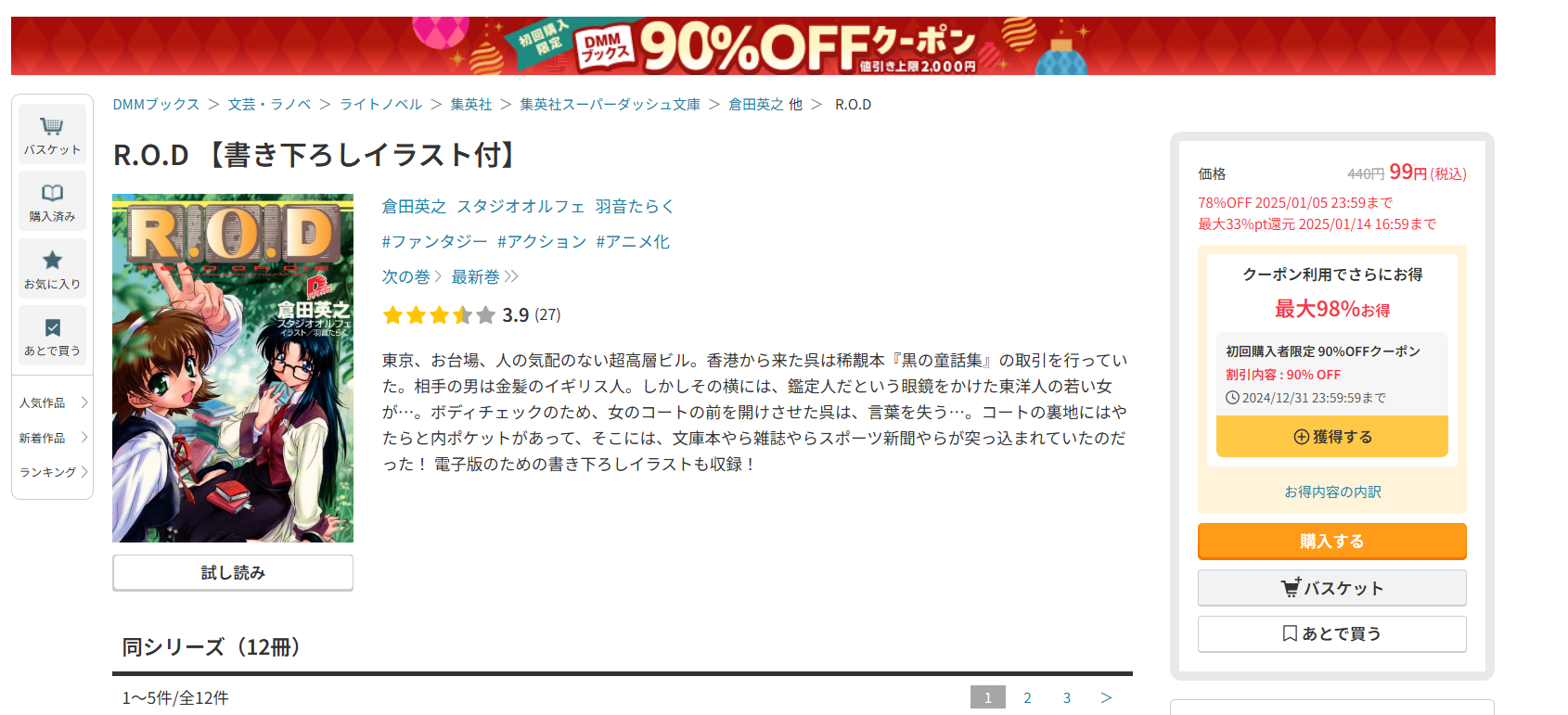Expand 新着作品 in the sidebar

[53, 438]
